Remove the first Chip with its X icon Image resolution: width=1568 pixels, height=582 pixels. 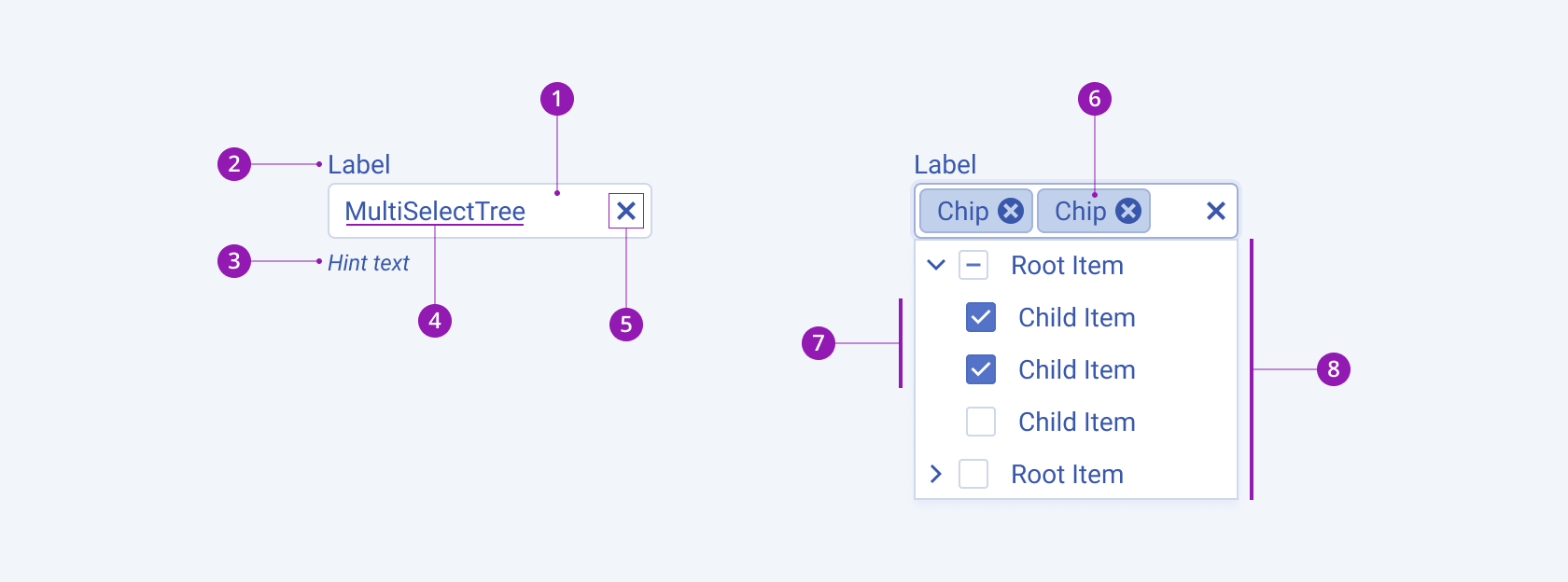1011,211
